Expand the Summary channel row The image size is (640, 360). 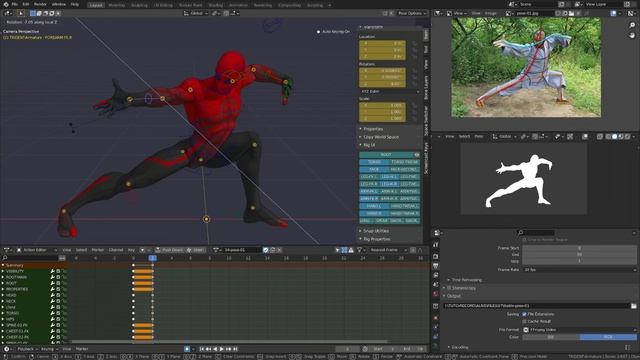pos(3,265)
